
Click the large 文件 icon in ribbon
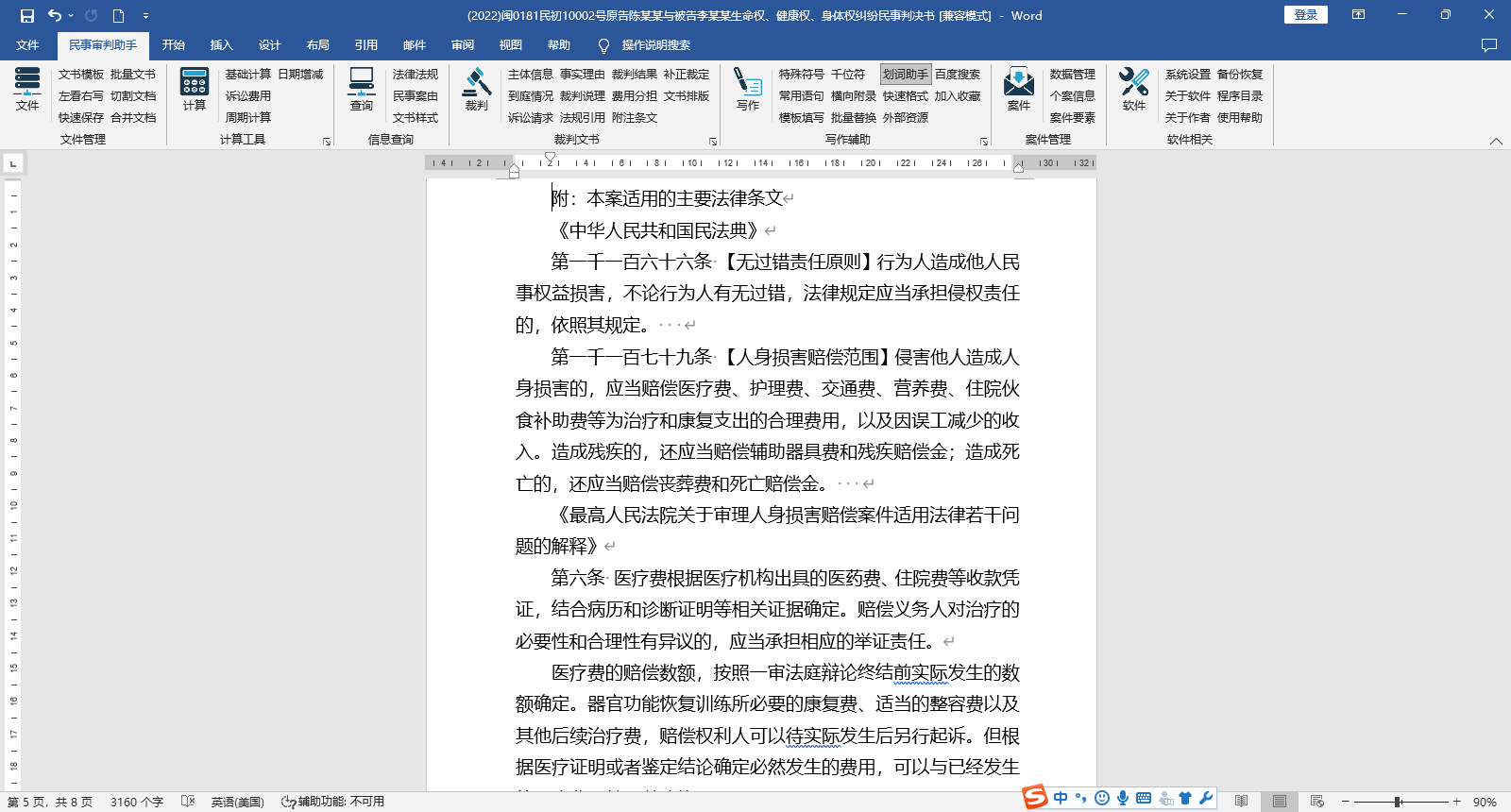[27, 90]
